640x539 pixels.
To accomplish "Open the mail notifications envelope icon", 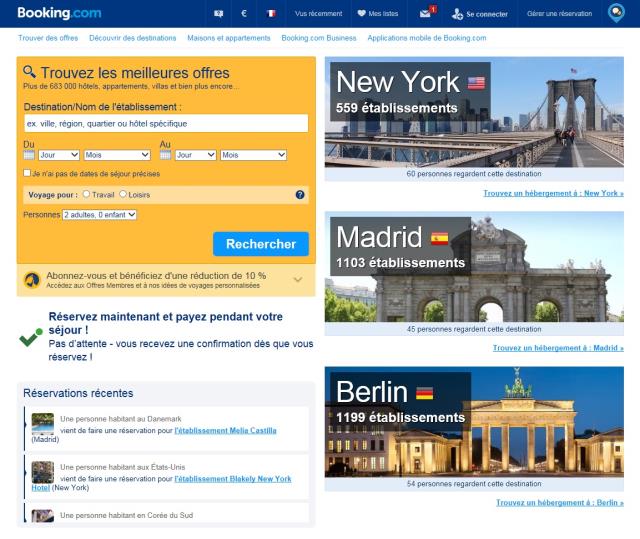I will coord(425,13).
